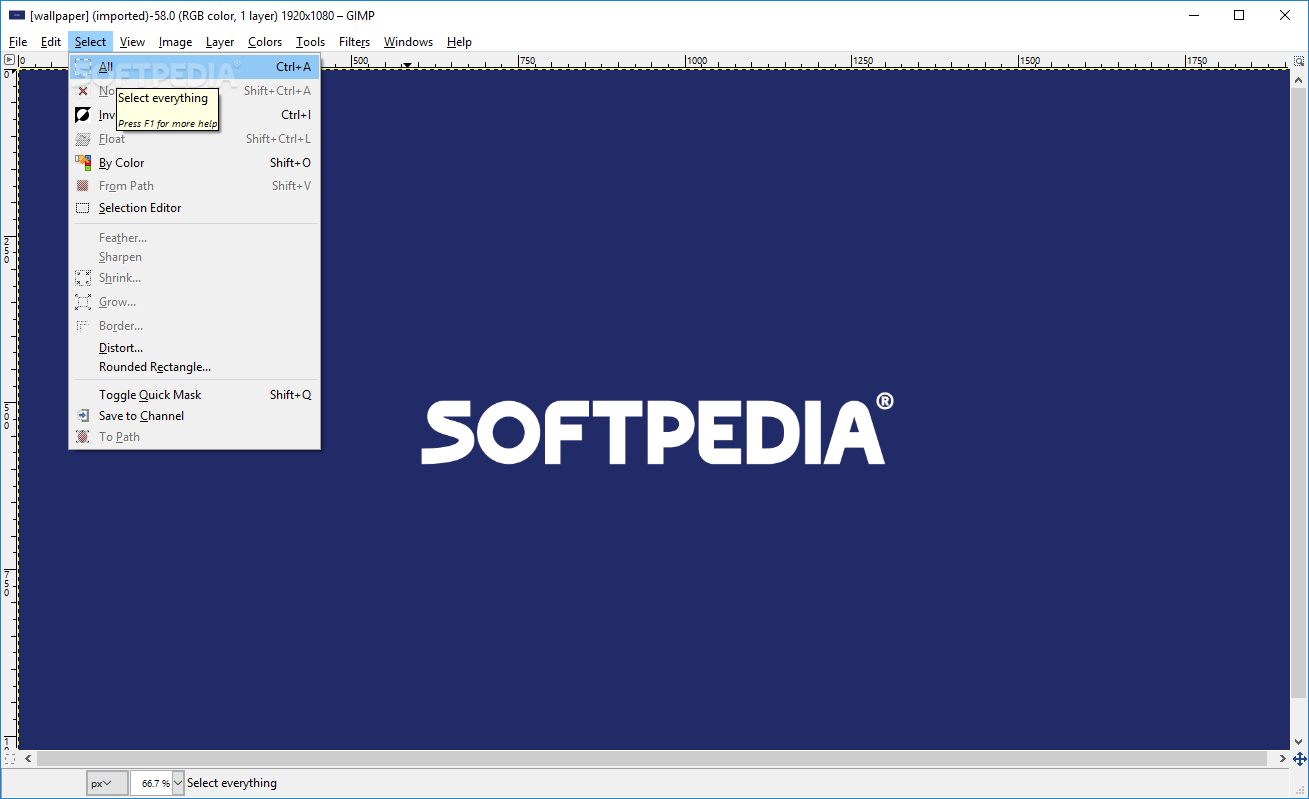The image size is (1309, 799).
Task: Click the horizontal scrollbar thumb
Action: pyautogui.click(x=654, y=759)
